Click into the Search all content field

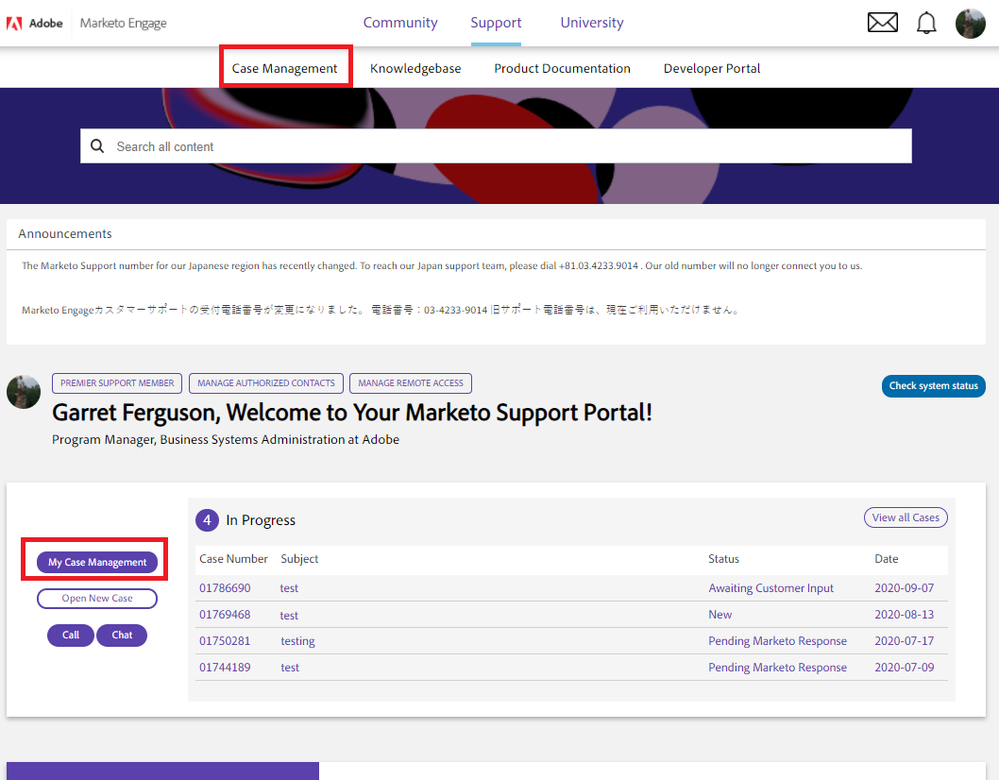500,146
